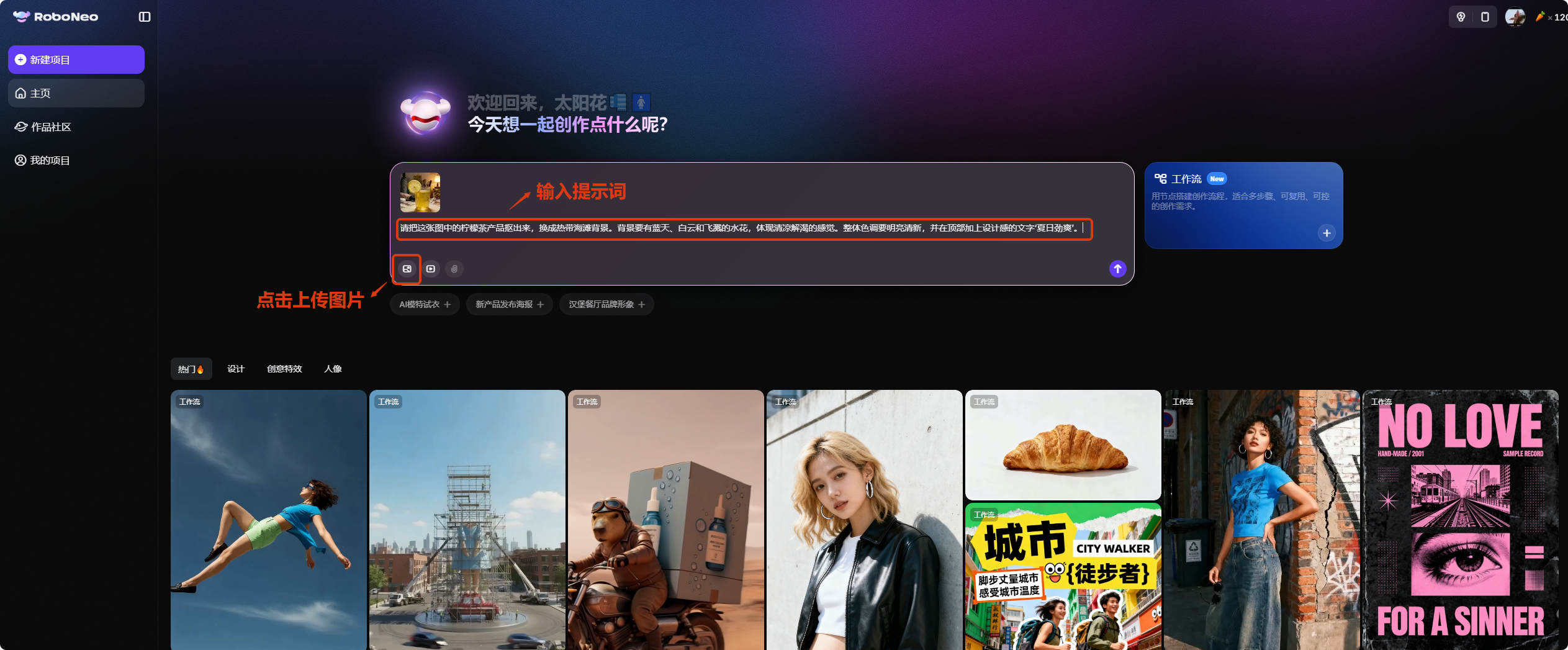This screenshot has height=650, width=1568.
Task: Click the carrot credits indicator
Action: pos(1551,17)
